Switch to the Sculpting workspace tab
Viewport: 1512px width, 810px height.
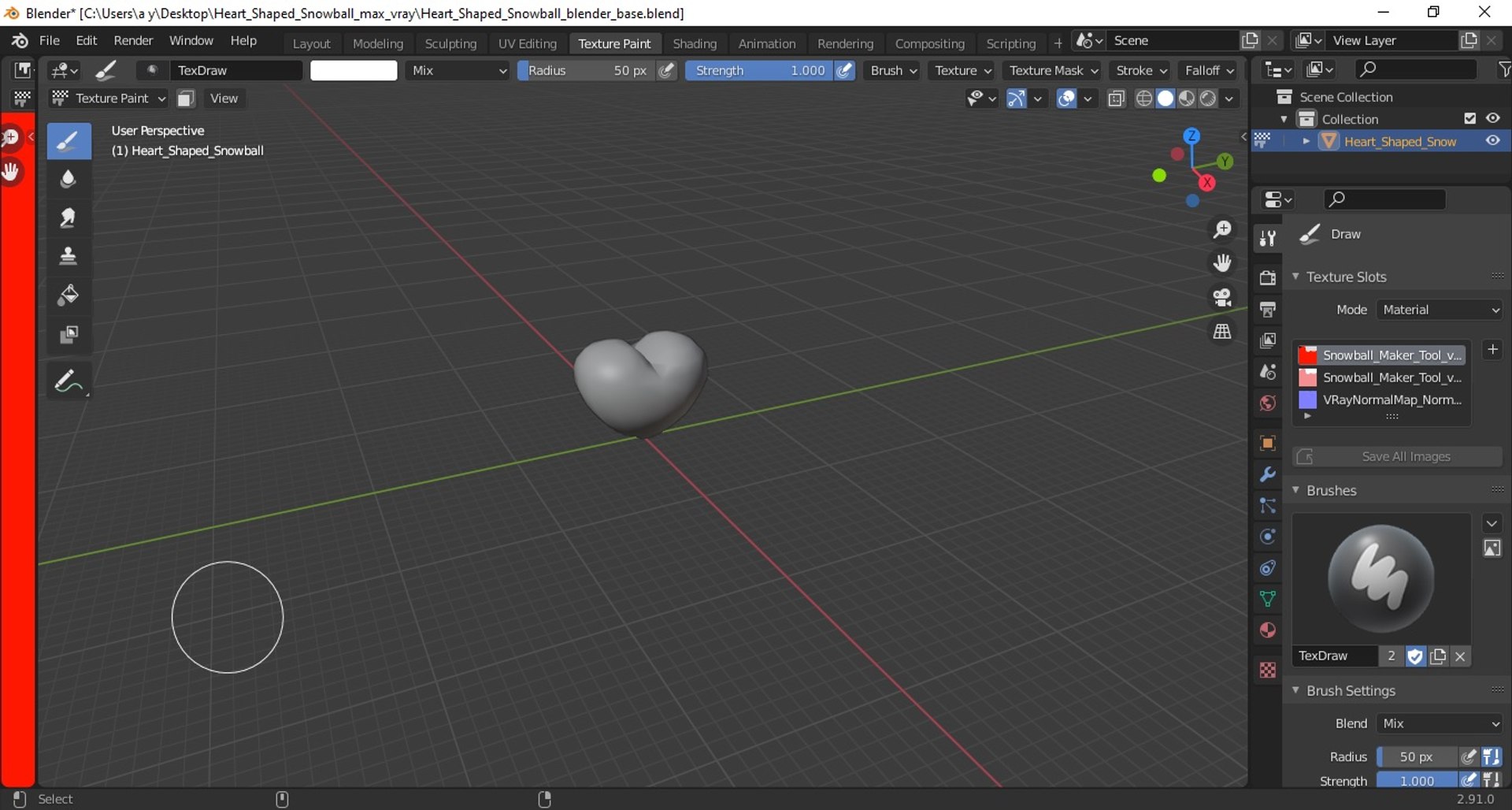tap(450, 43)
